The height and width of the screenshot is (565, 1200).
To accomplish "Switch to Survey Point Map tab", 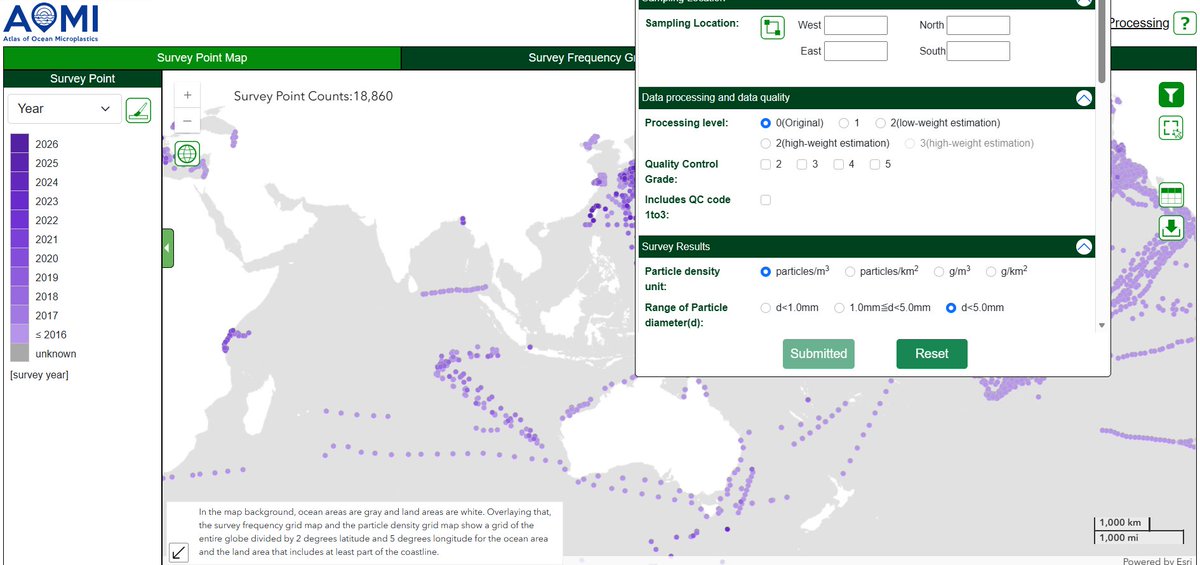I will click(x=202, y=58).
